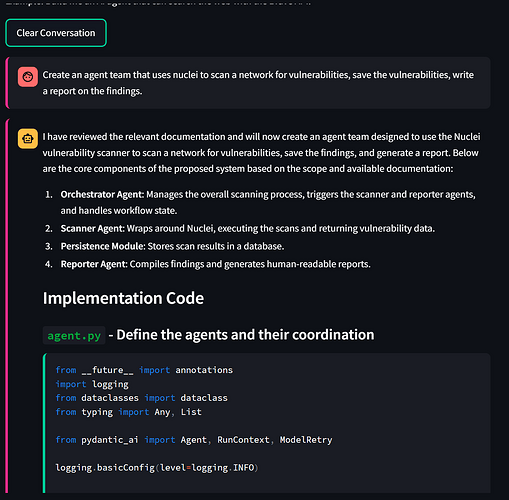
Task: Click the Implementation Code heading
Action: pos(123,298)
